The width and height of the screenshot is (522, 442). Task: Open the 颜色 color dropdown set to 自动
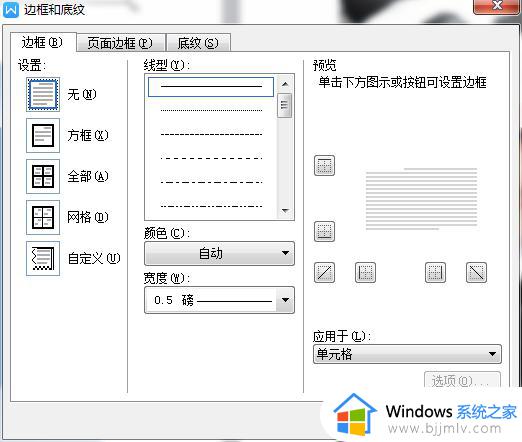(x=219, y=253)
